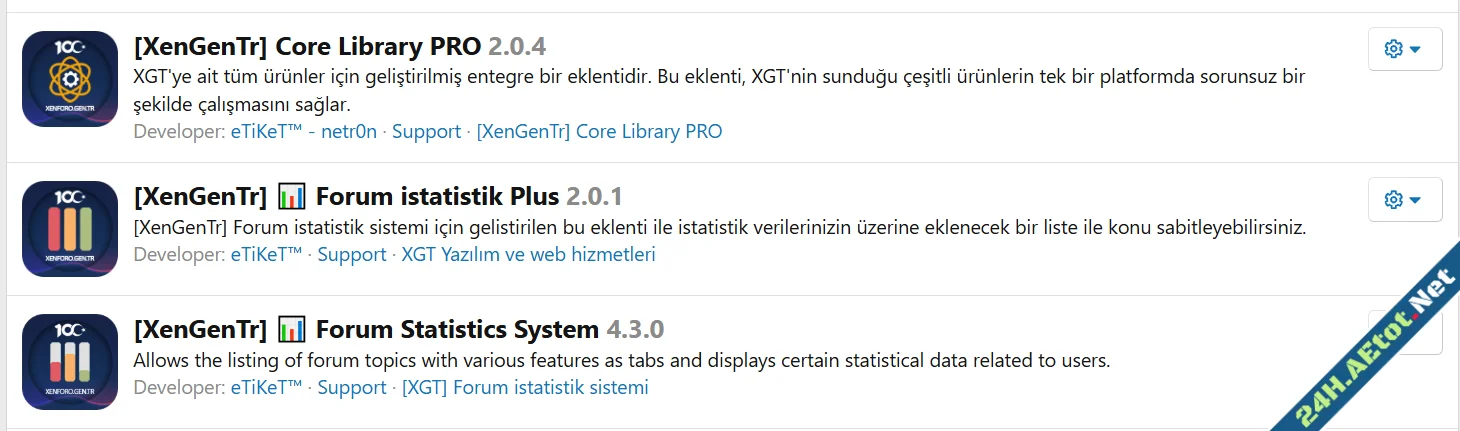Click eTiKeT™ developer link under Forum istatistik Plus
Screen dimensions: 1460x431
(x=266, y=254)
